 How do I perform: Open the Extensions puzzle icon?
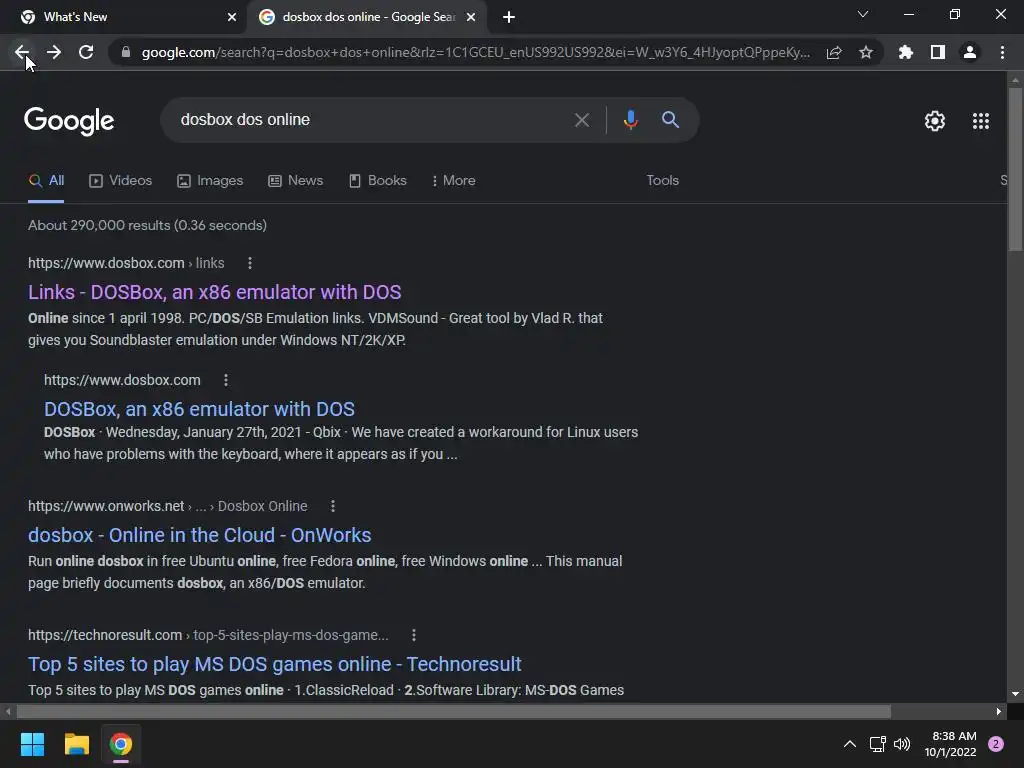tap(906, 52)
